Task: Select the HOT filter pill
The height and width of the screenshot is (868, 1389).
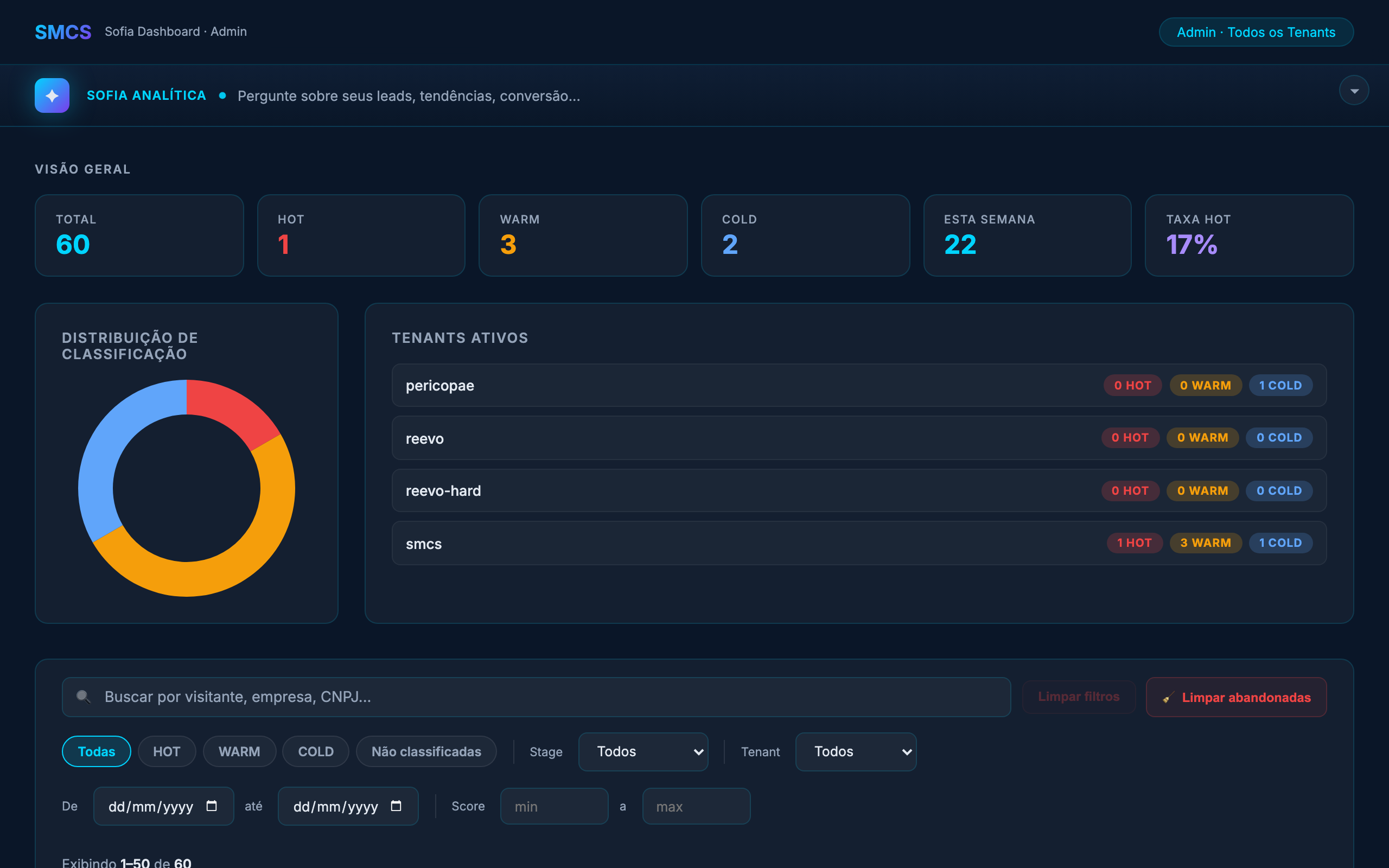Action: pyautogui.click(x=167, y=751)
